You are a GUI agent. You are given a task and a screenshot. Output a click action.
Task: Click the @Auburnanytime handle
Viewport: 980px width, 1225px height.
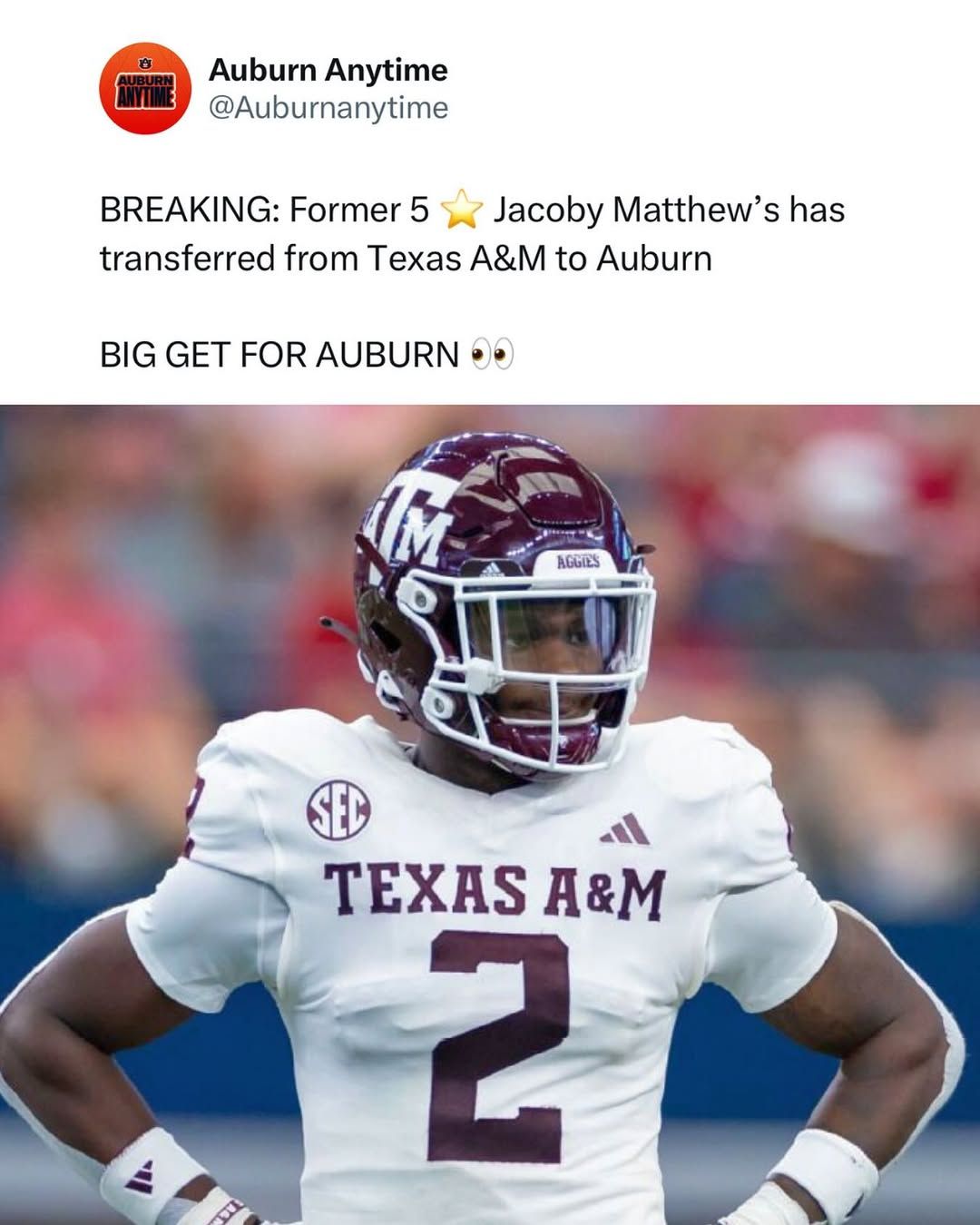pyautogui.click(x=328, y=108)
